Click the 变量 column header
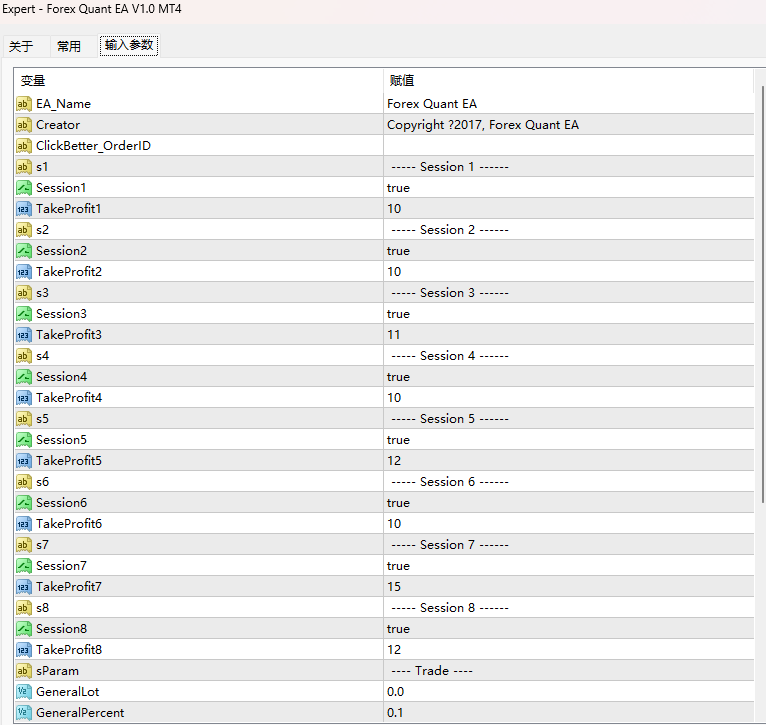The image size is (766, 725). (x=199, y=81)
